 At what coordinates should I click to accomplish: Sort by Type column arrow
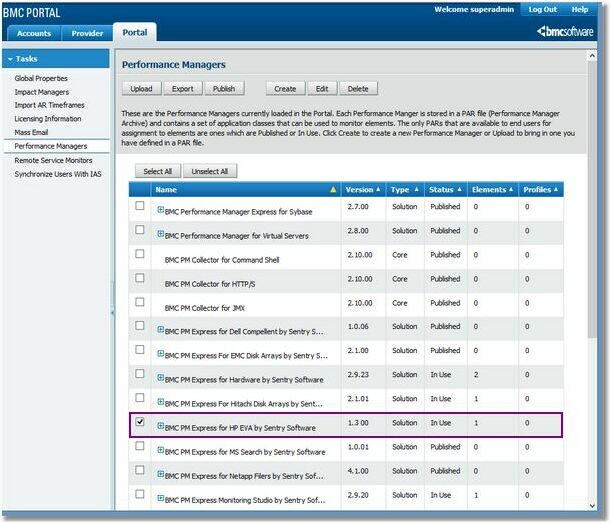[x=416, y=189]
